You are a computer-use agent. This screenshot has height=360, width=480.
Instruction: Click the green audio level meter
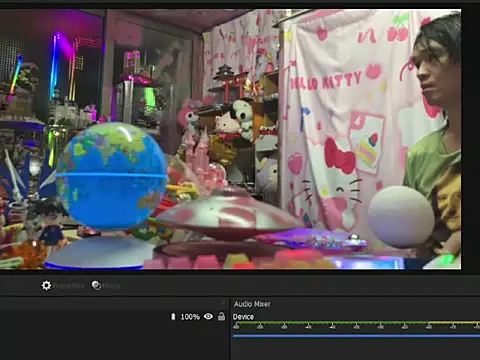click(356, 323)
